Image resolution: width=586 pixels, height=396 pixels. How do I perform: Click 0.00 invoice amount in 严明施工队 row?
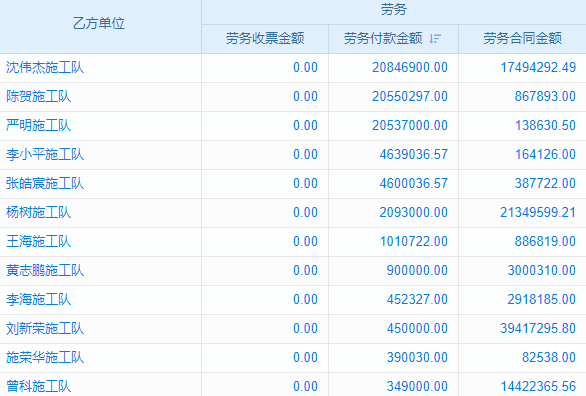[305, 126]
